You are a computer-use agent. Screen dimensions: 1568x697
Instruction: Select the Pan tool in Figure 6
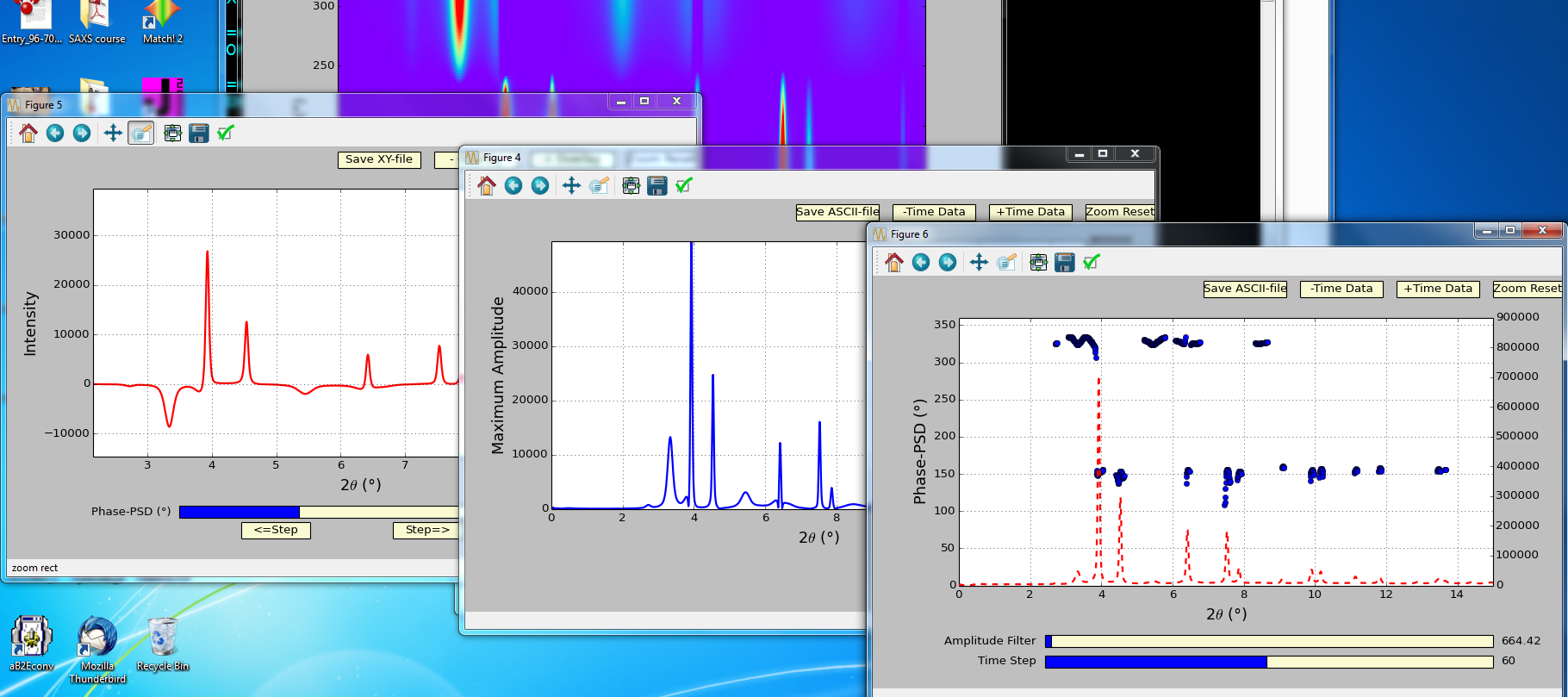coord(979,263)
